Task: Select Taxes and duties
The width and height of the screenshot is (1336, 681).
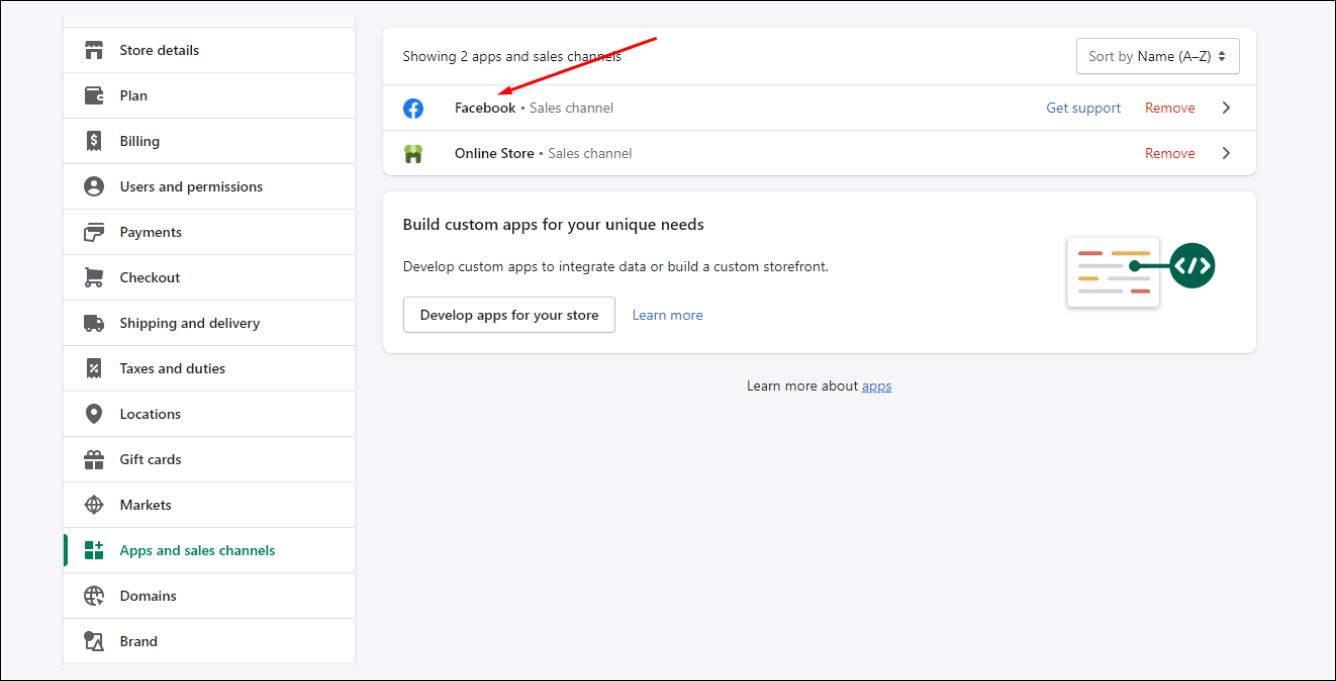Action: [x=209, y=369]
